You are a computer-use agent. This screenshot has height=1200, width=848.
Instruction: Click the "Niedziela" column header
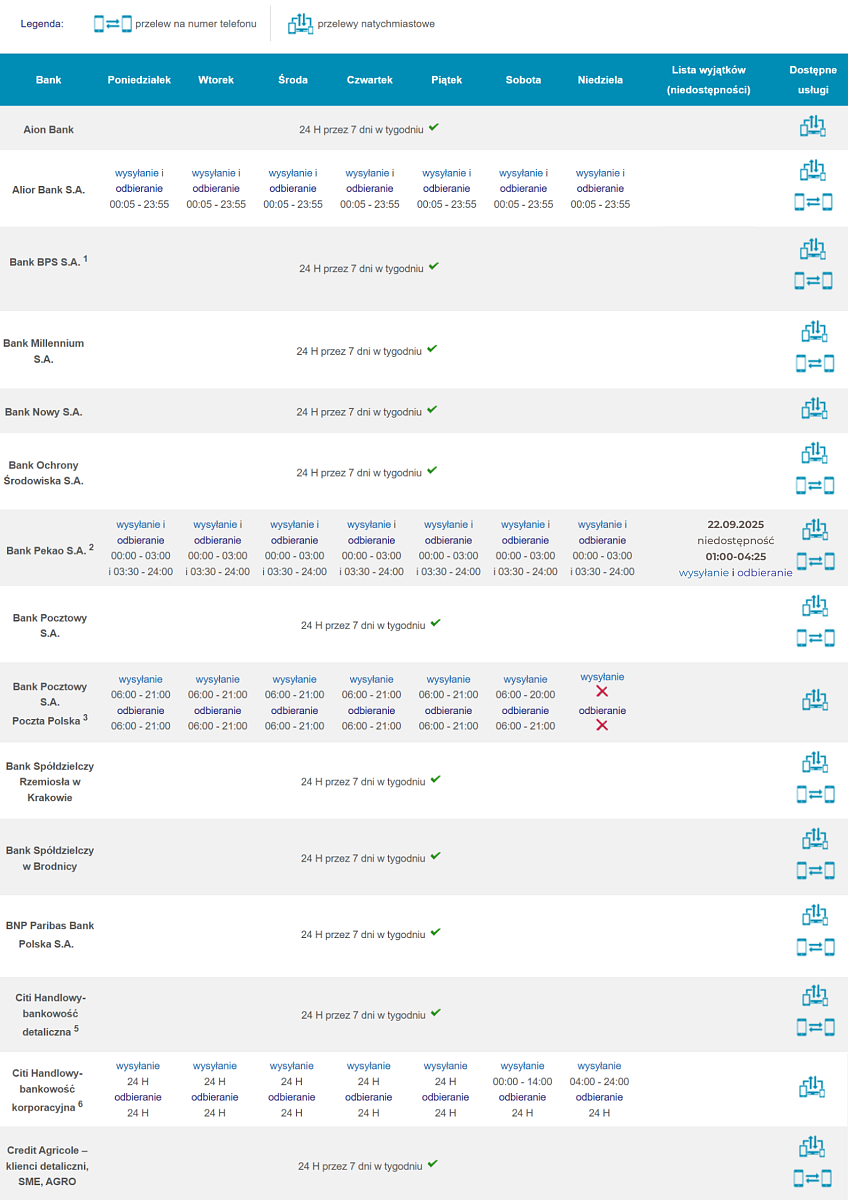pos(600,80)
